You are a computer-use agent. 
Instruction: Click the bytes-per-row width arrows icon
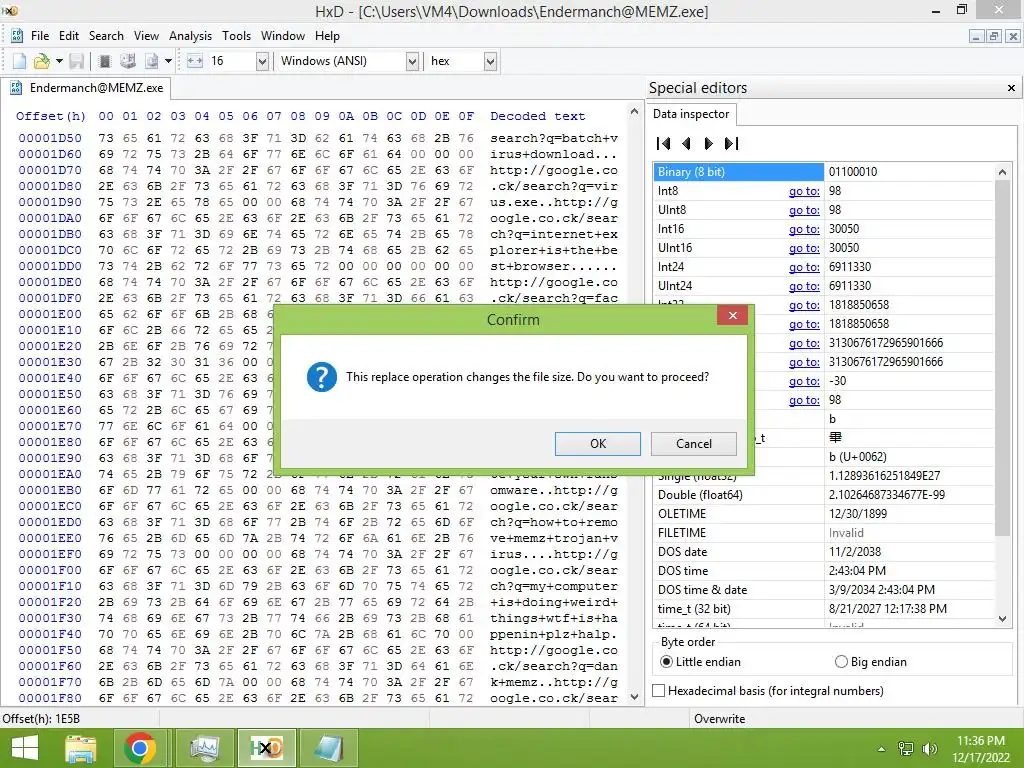pyautogui.click(x=195, y=61)
